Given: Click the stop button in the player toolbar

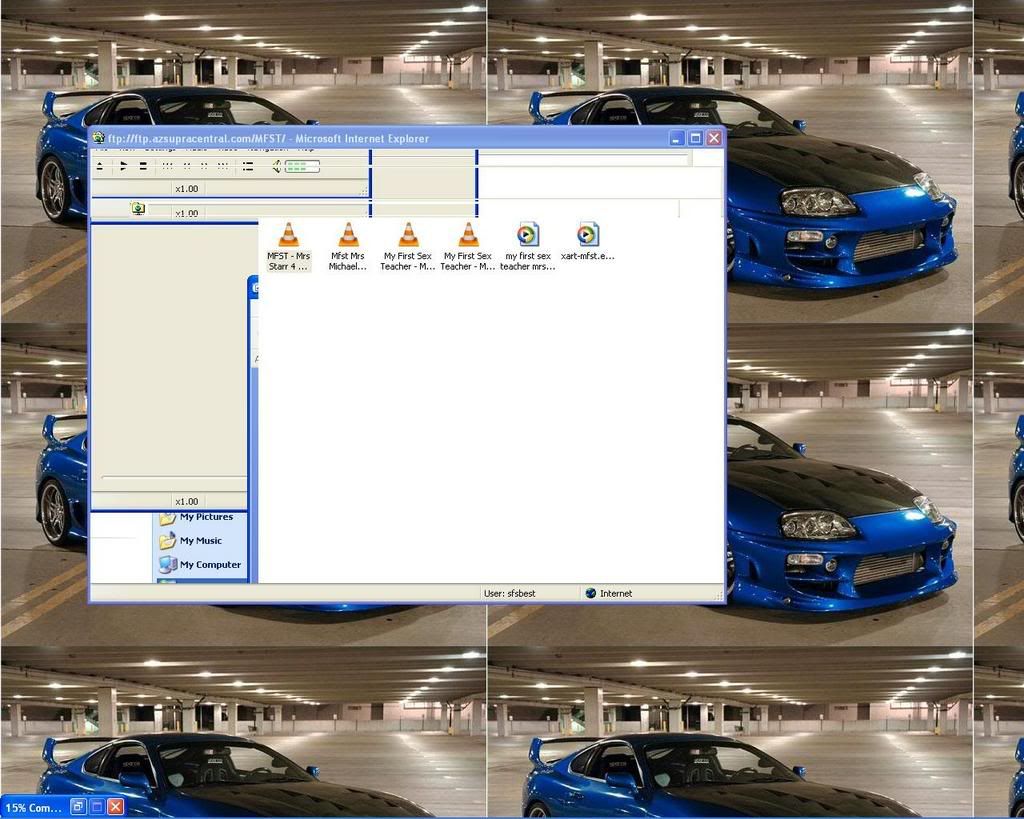Looking at the screenshot, I should (x=143, y=167).
